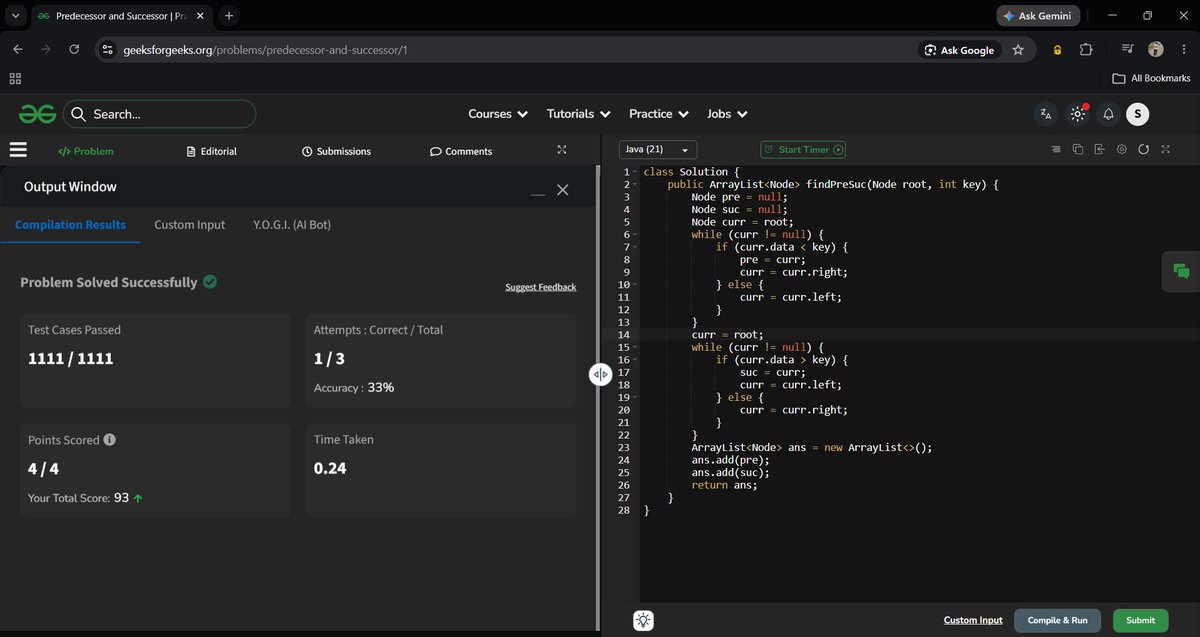This screenshot has width=1200, height=637.
Task: Click the 'Accuracy : 33%' text
Action: click(x=354, y=387)
